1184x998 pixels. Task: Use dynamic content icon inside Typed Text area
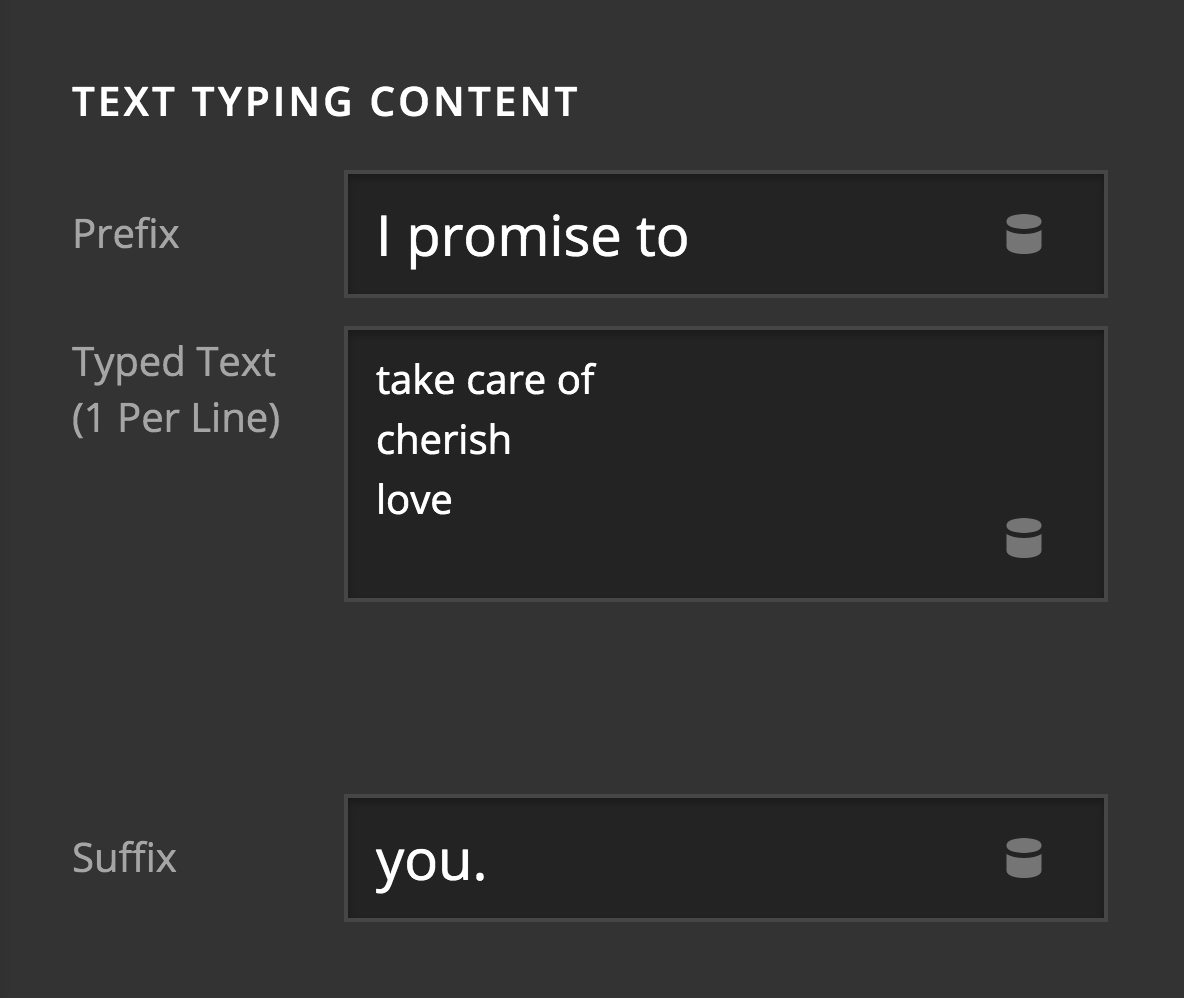click(1024, 539)
